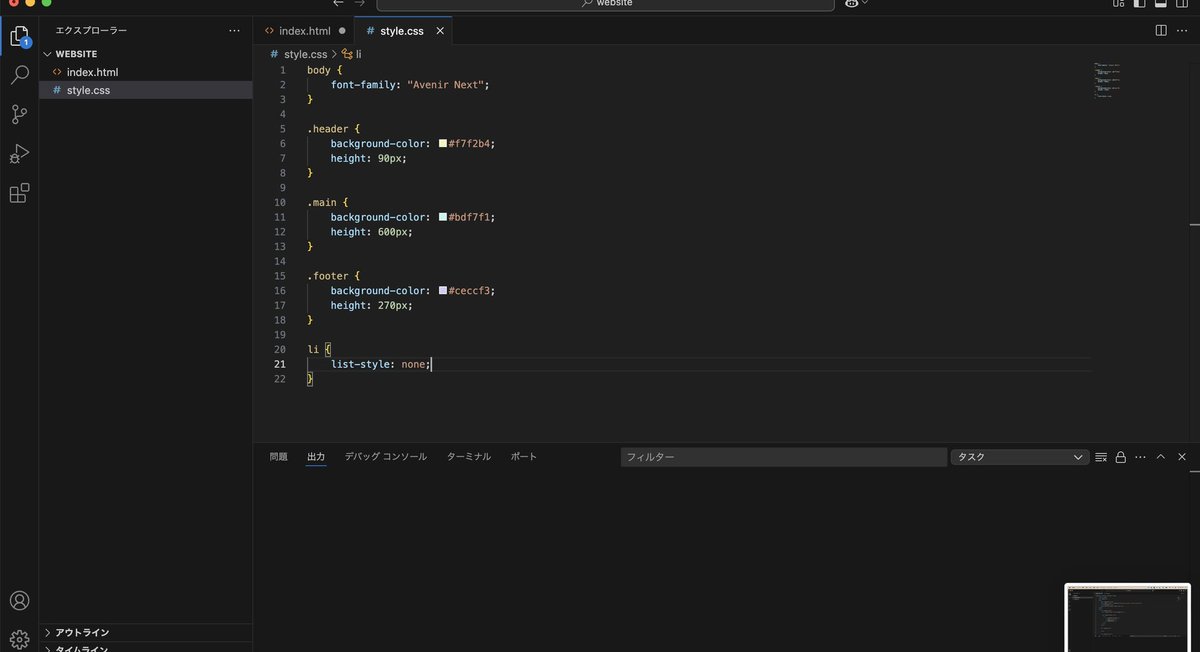Image resolution: width=1200 pixels, height=652 pixels.
Task: Split the editor to the right
Action: pyautogui.click(x=1161, y=31)
